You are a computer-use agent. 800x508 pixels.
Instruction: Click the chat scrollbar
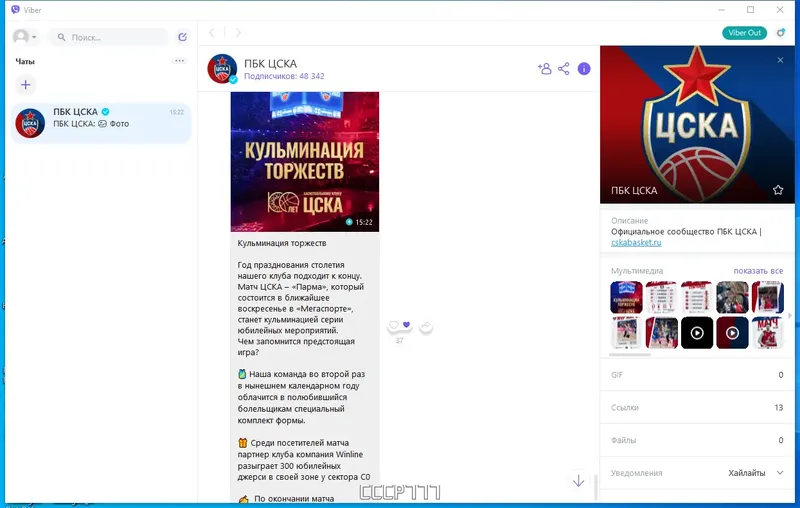pos(595,487)
